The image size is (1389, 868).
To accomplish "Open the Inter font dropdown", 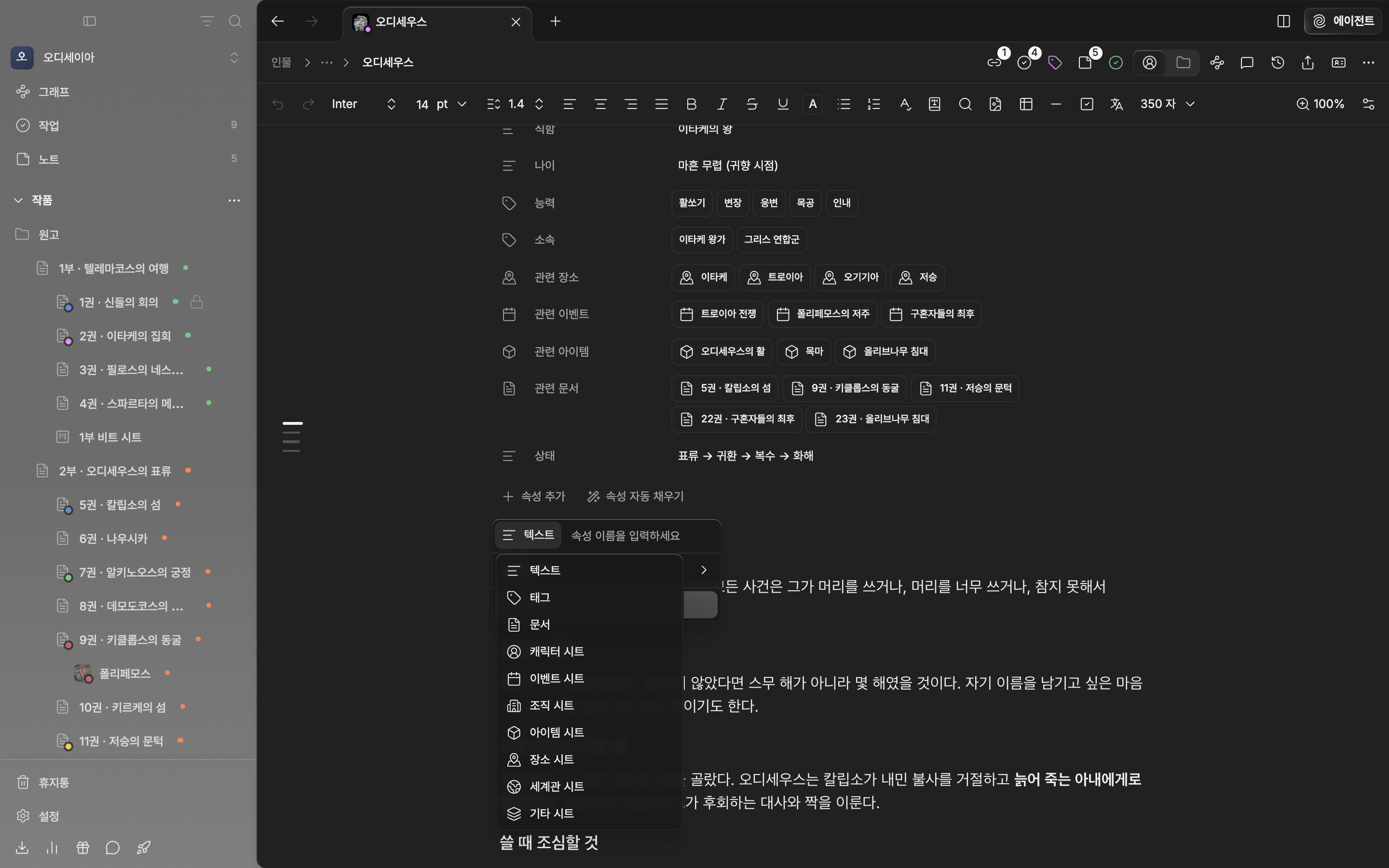I will point(364,104).
